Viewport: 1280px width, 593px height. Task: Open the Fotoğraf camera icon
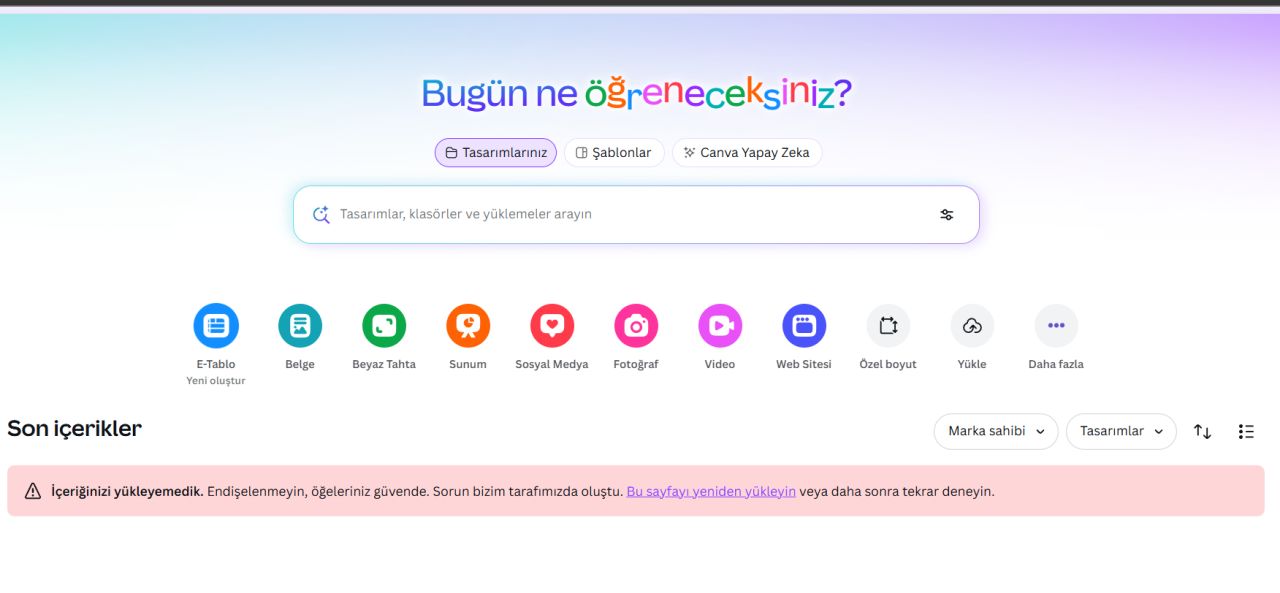[636, 326]
